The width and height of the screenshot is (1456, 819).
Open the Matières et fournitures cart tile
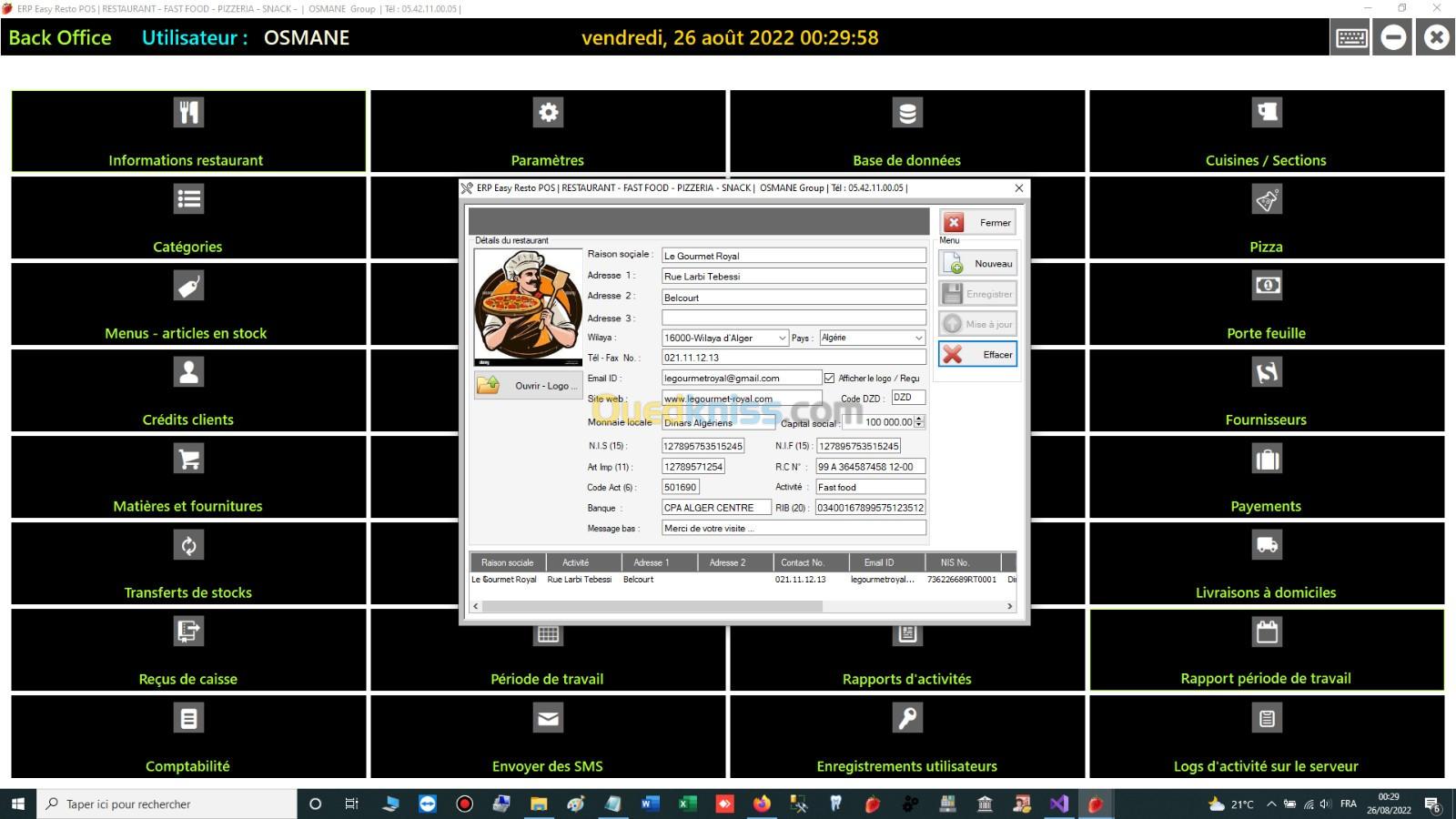pyautogui.click(x=188, y=477)
